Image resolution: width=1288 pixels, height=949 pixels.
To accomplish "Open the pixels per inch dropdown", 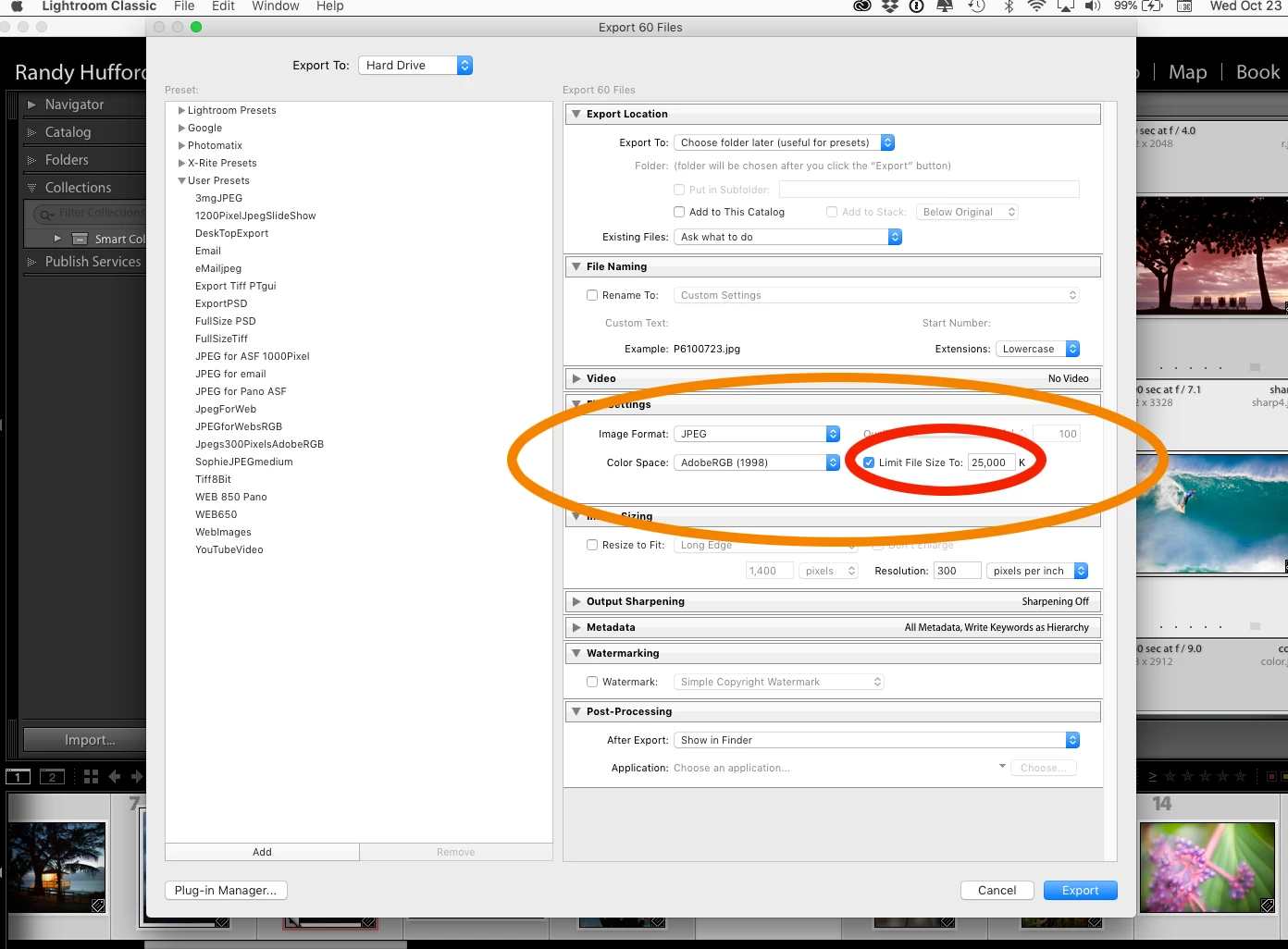I will [1036, 571].
